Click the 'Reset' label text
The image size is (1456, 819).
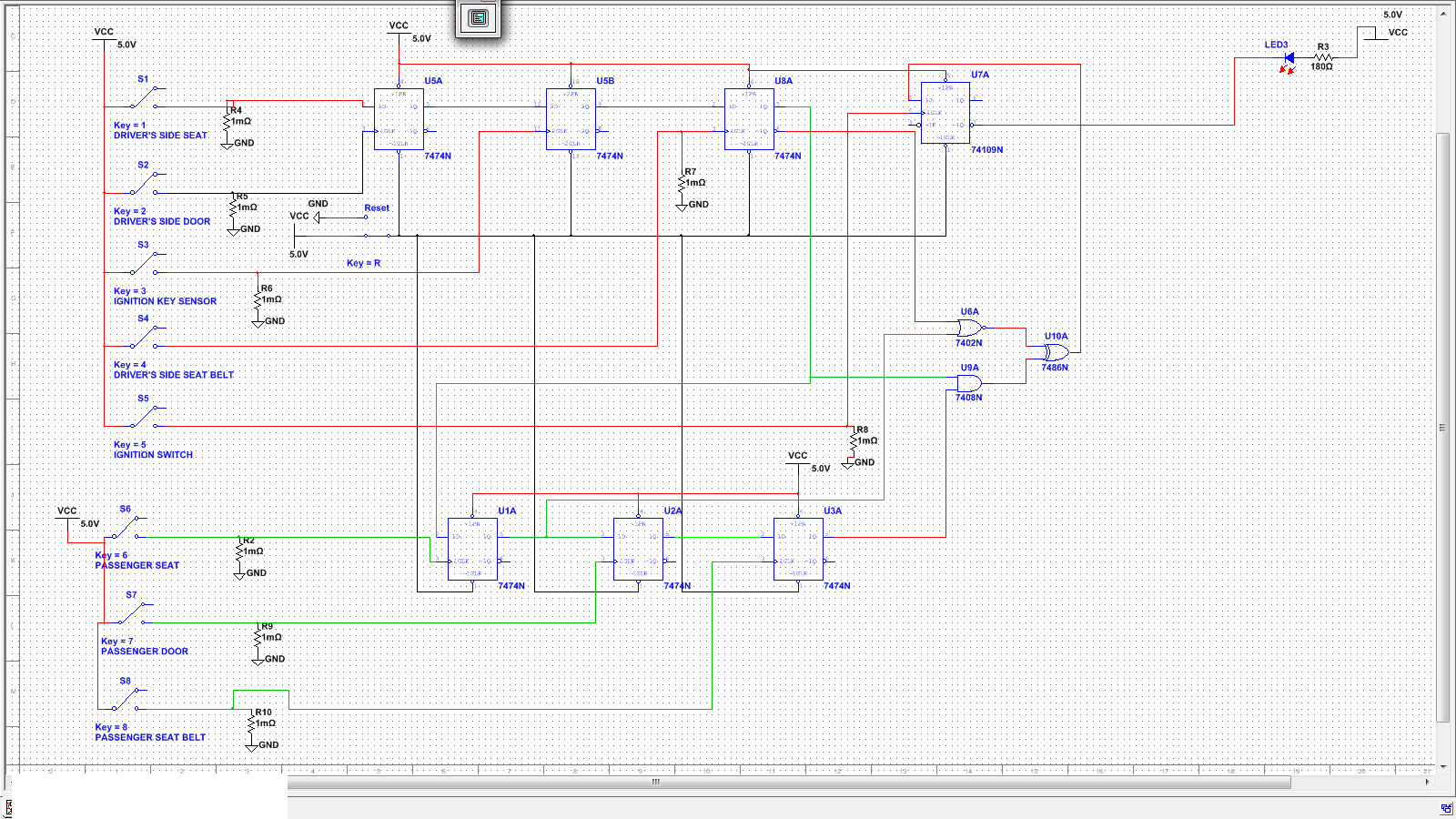coord(377,208)
